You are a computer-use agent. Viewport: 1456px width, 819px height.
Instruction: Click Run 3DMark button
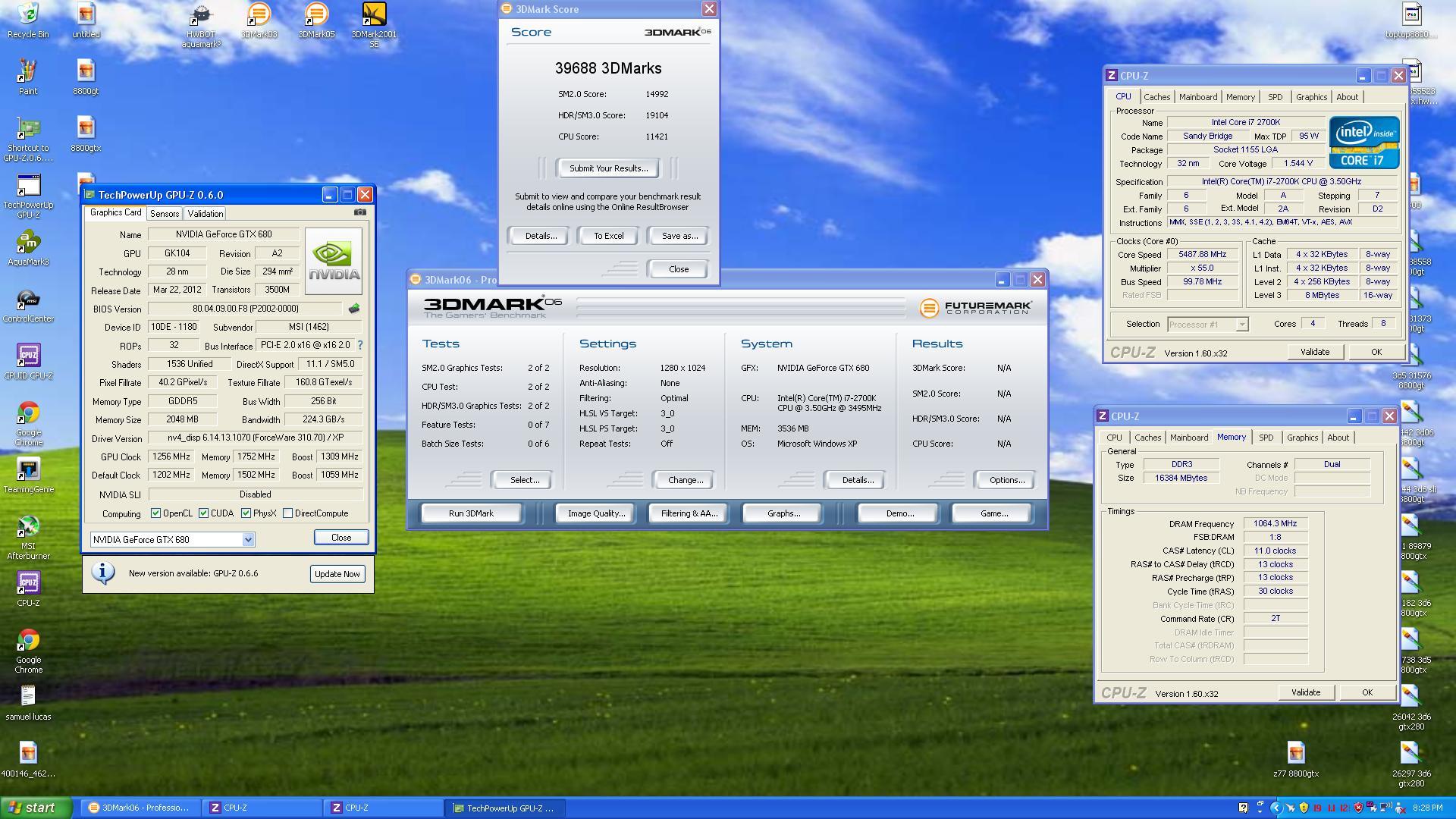pyautogui.click(x=471, y=513)
